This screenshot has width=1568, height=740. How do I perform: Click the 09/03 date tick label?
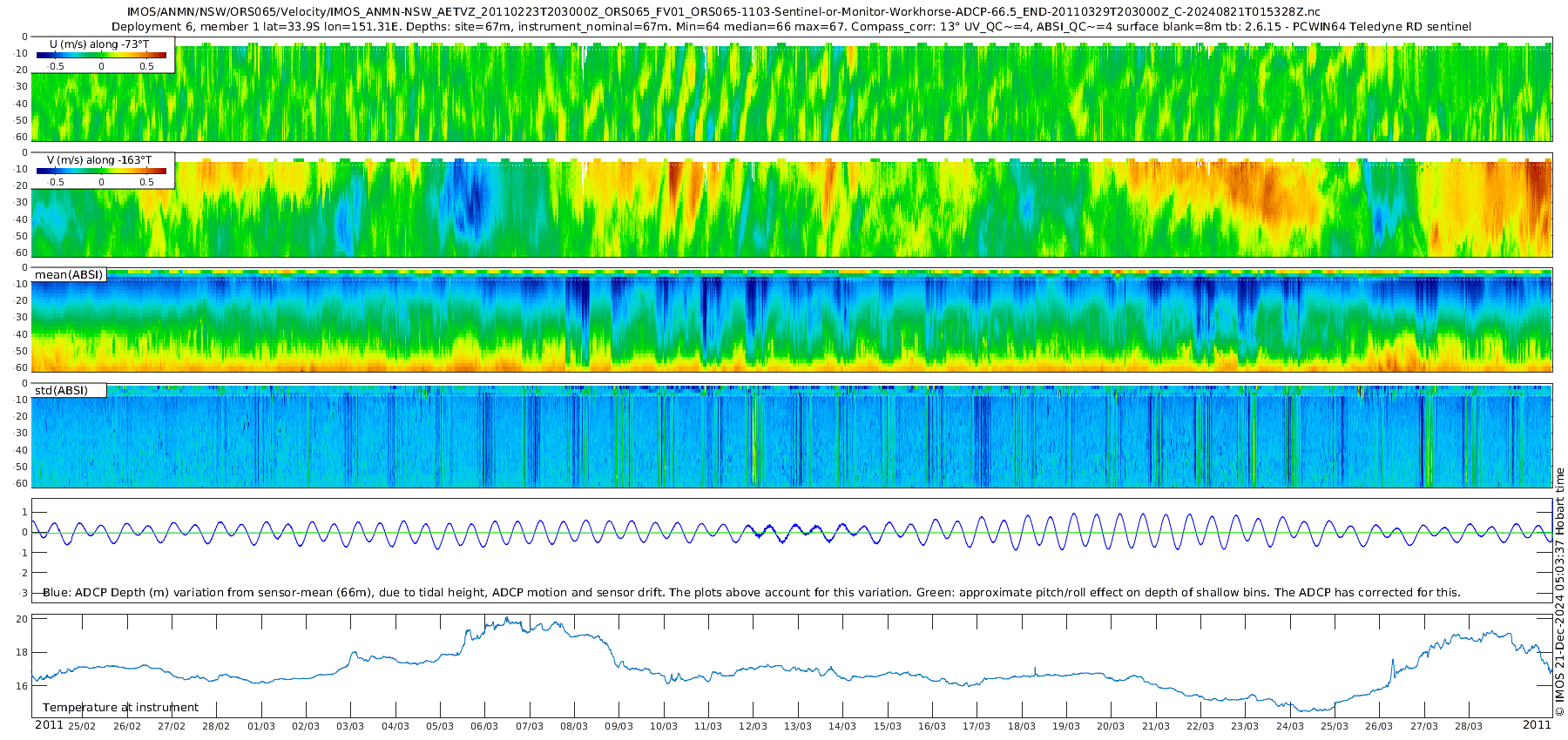(x=618, y=726)
